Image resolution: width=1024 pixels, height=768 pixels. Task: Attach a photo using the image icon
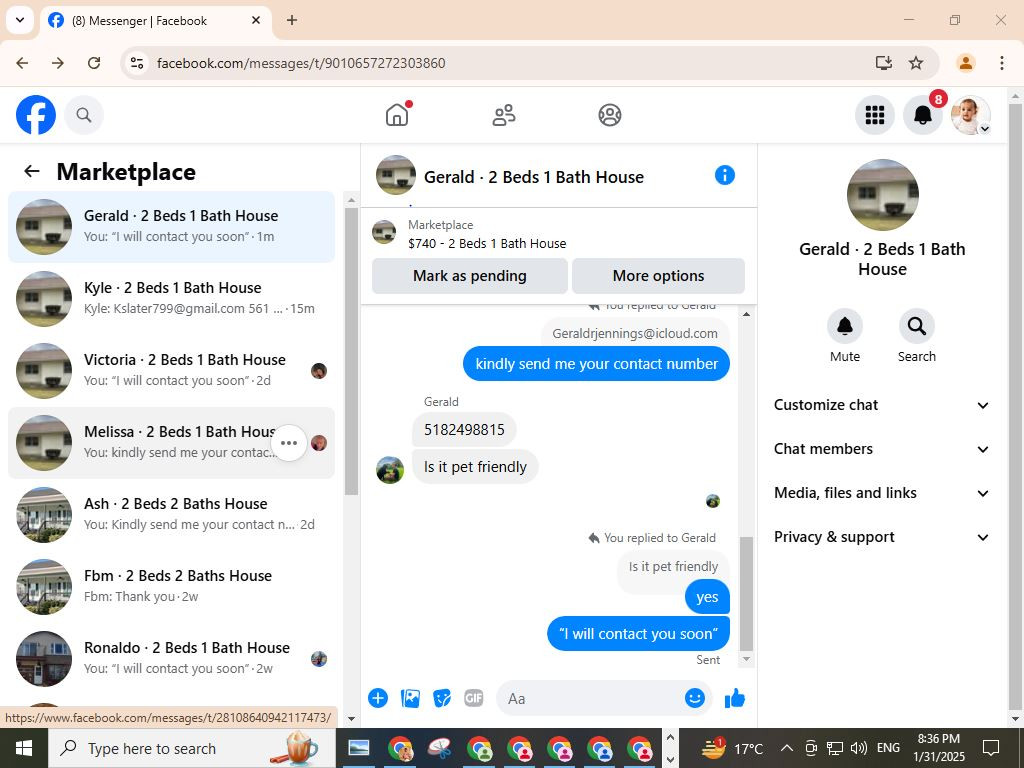(410, 698)
